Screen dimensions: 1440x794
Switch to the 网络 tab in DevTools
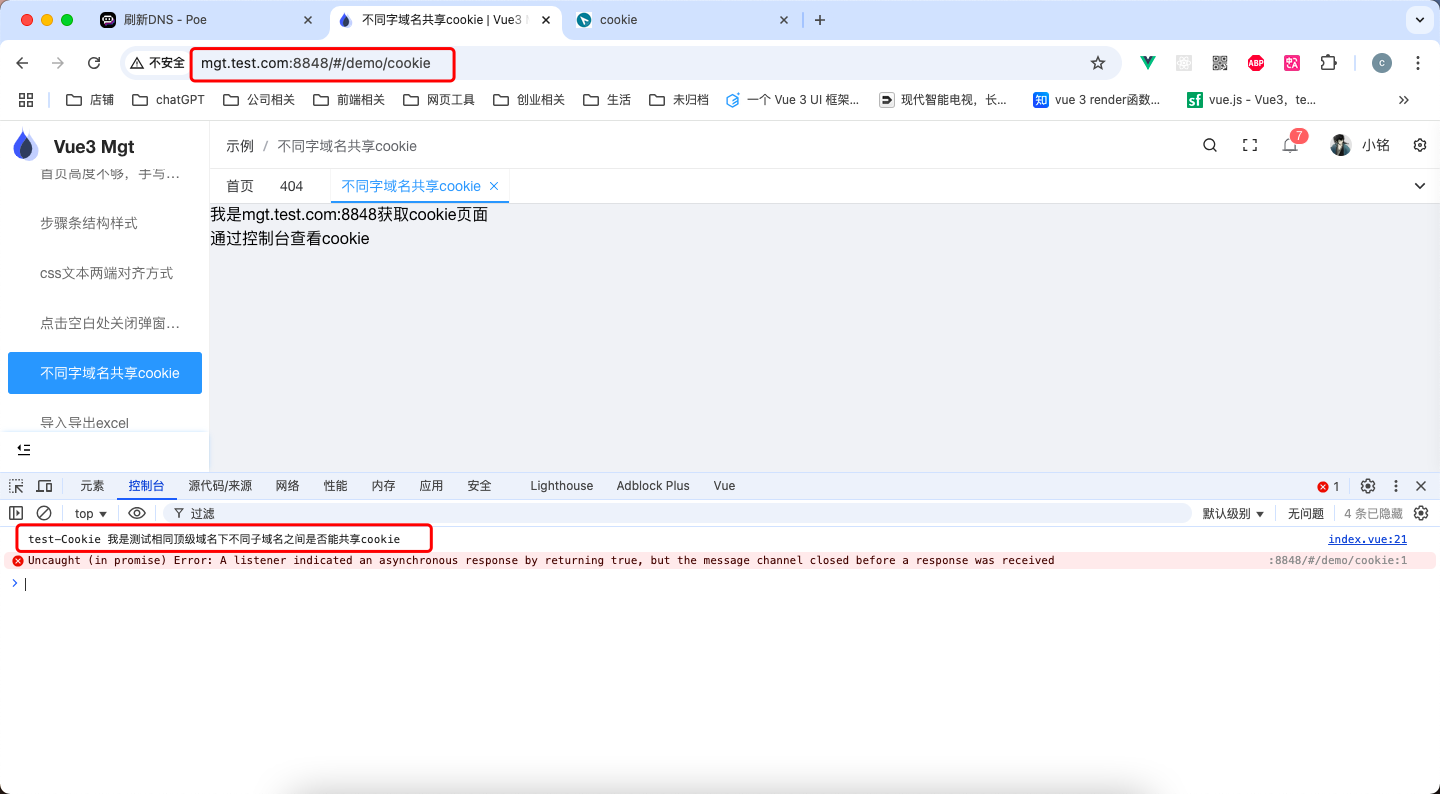click(x=287, y=486)
